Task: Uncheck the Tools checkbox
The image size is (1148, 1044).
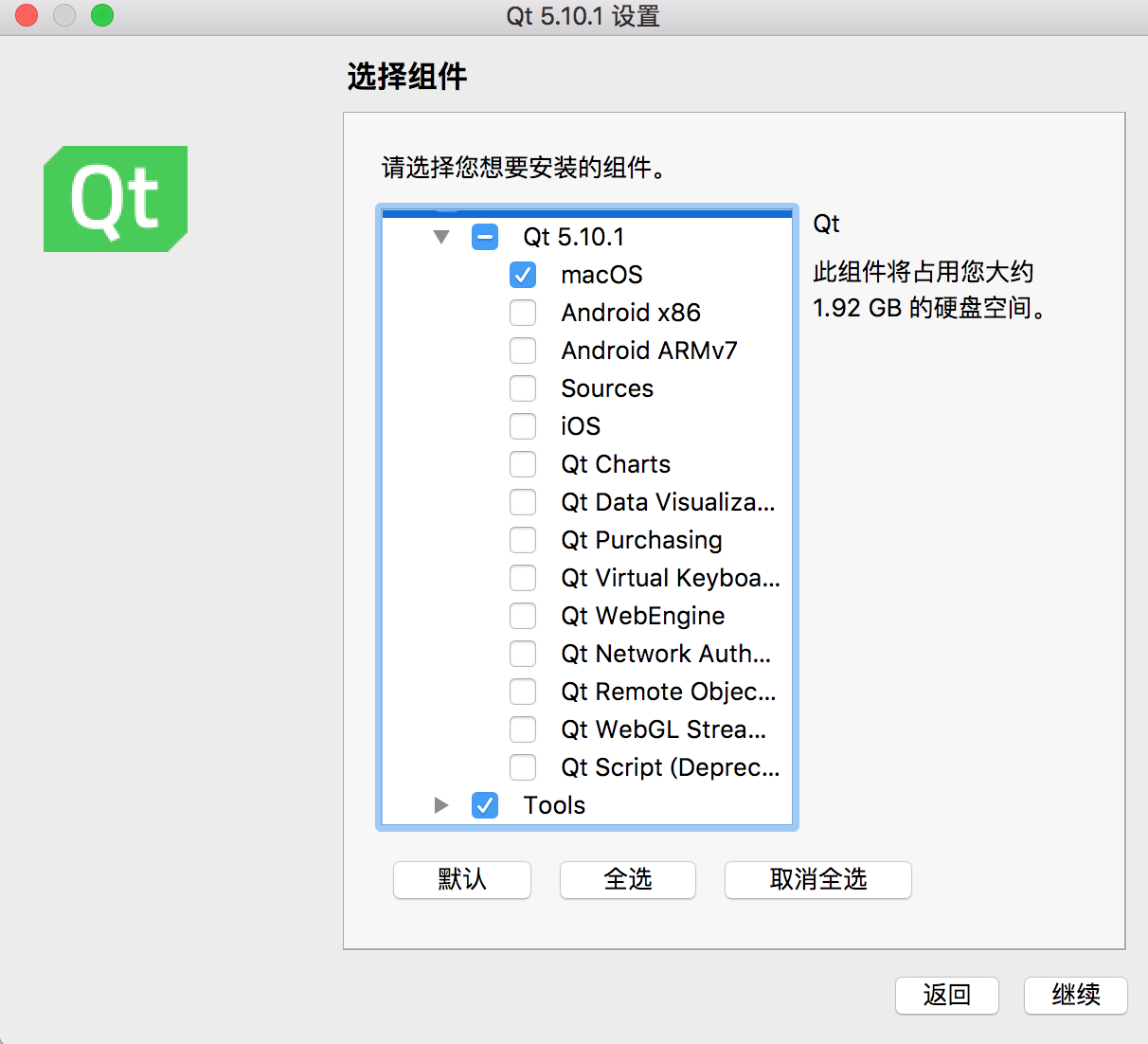Action: [485, 805]
